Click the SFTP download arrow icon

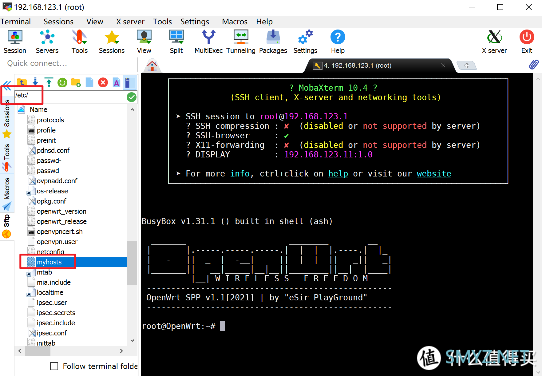click(x=35, y=82)
